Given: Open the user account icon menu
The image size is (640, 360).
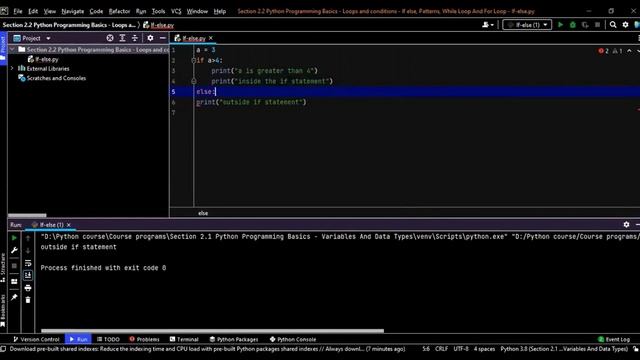Looking at the screenshot, I should click(487, 25).
